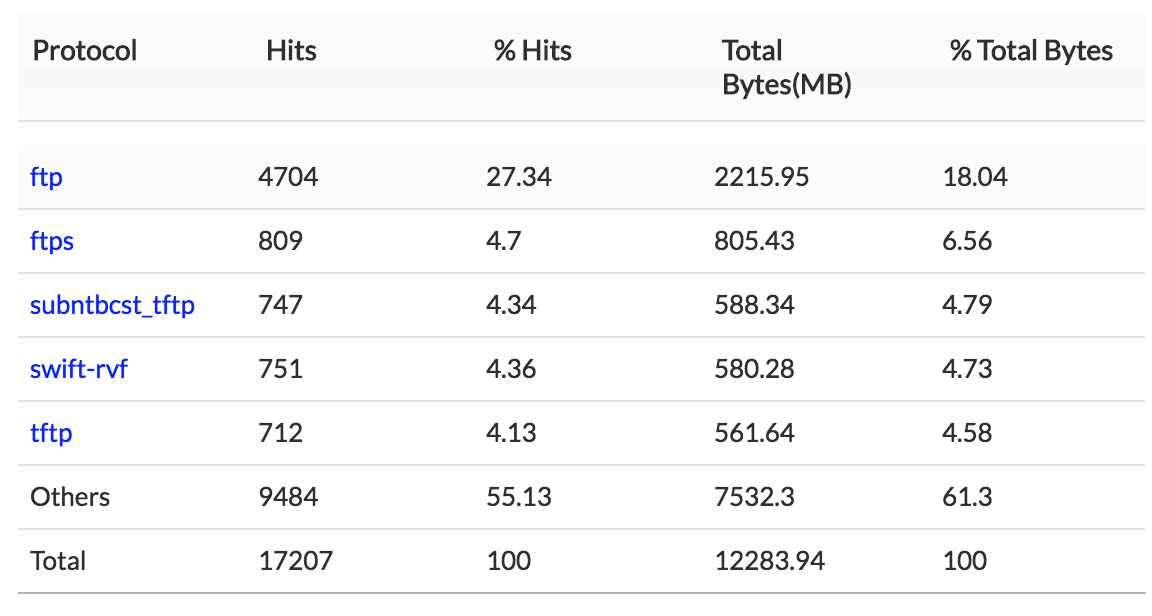This screenshot has height=616, width=1152.
Task: Open the swift-rvf protocol link
Action: coord(79,370)
